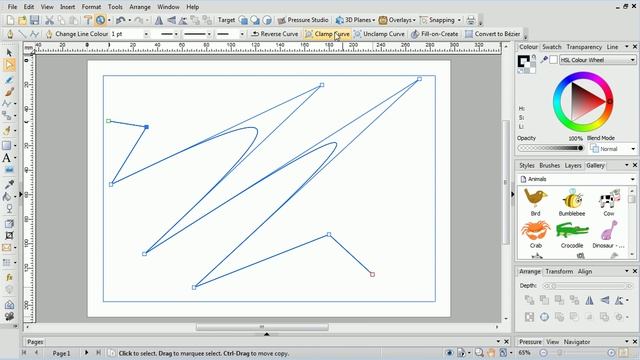Switch to the Transform tab
The image size is (640, 360).
pos(559,271)
